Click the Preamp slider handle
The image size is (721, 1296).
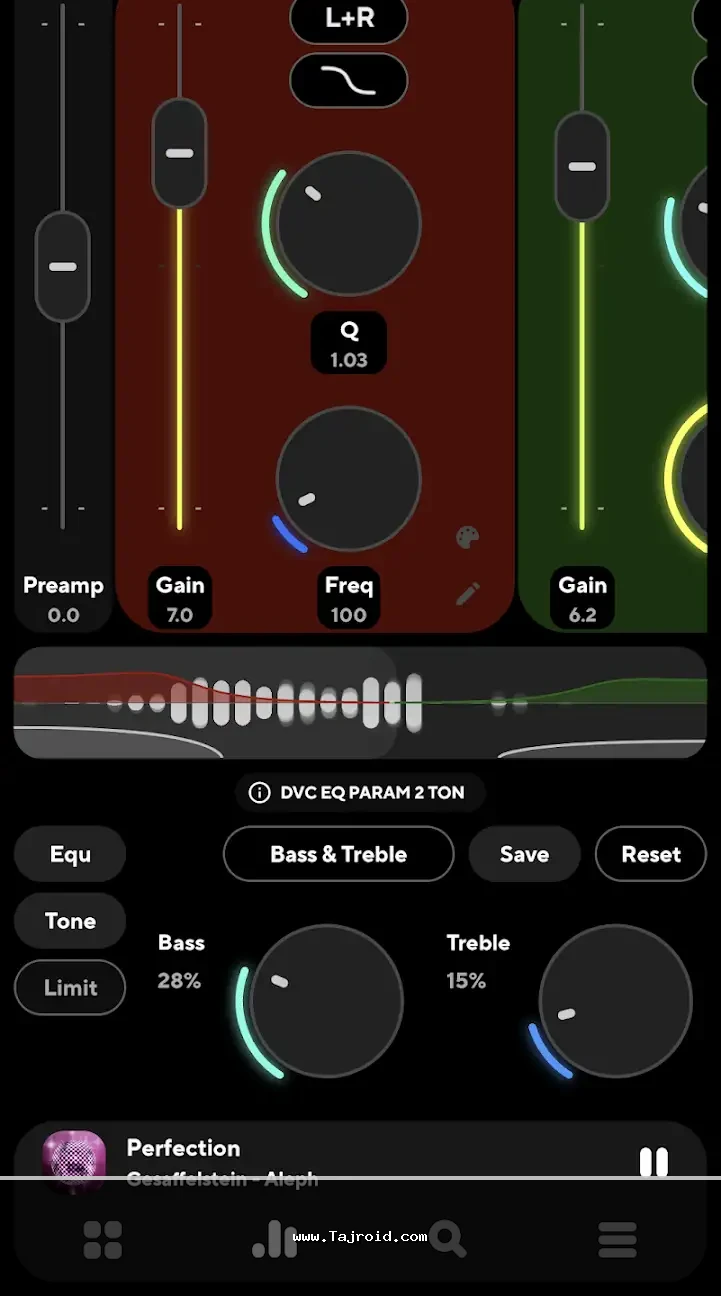(x=63, y=267)
